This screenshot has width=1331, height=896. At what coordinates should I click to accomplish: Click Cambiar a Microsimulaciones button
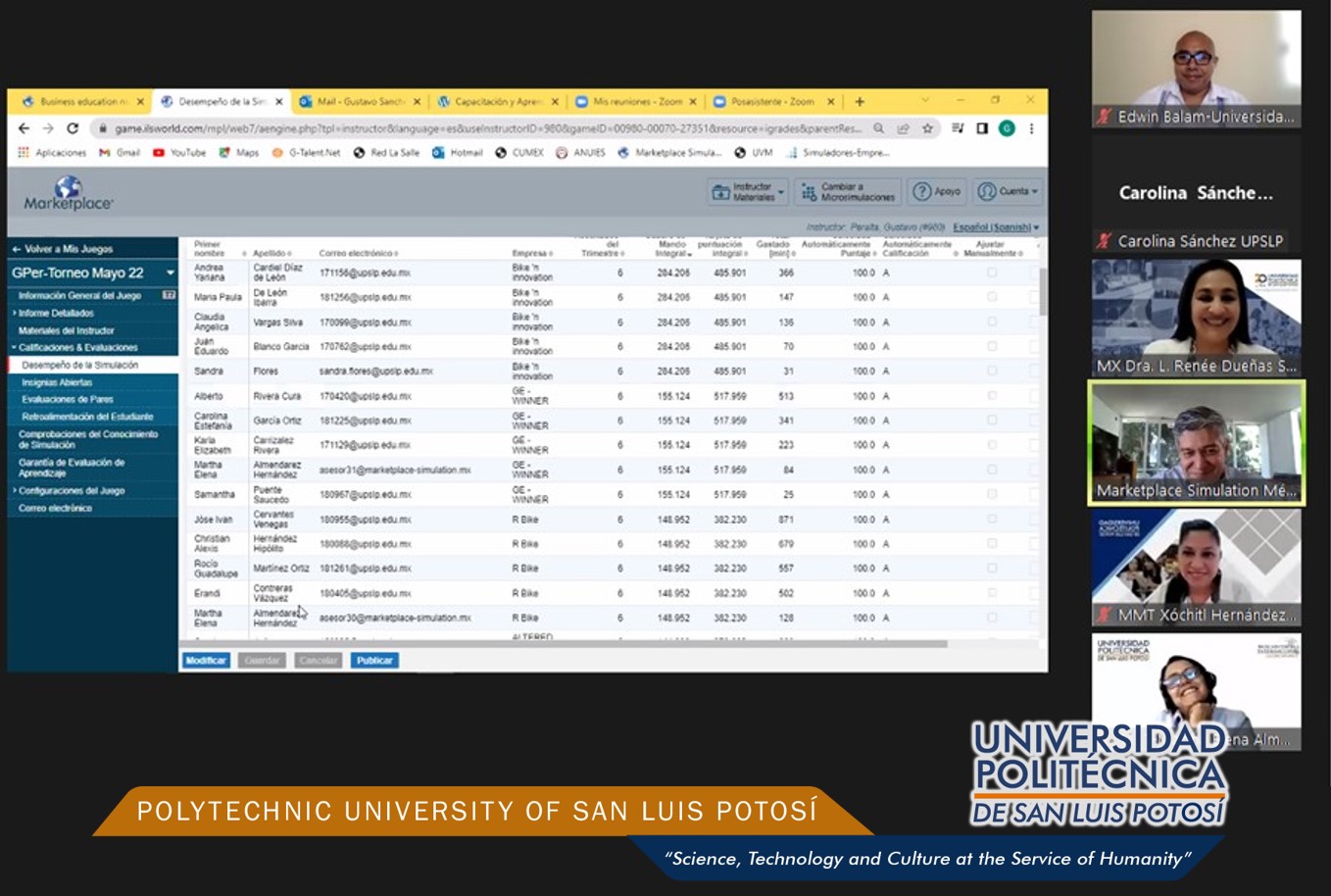(848, 192)
